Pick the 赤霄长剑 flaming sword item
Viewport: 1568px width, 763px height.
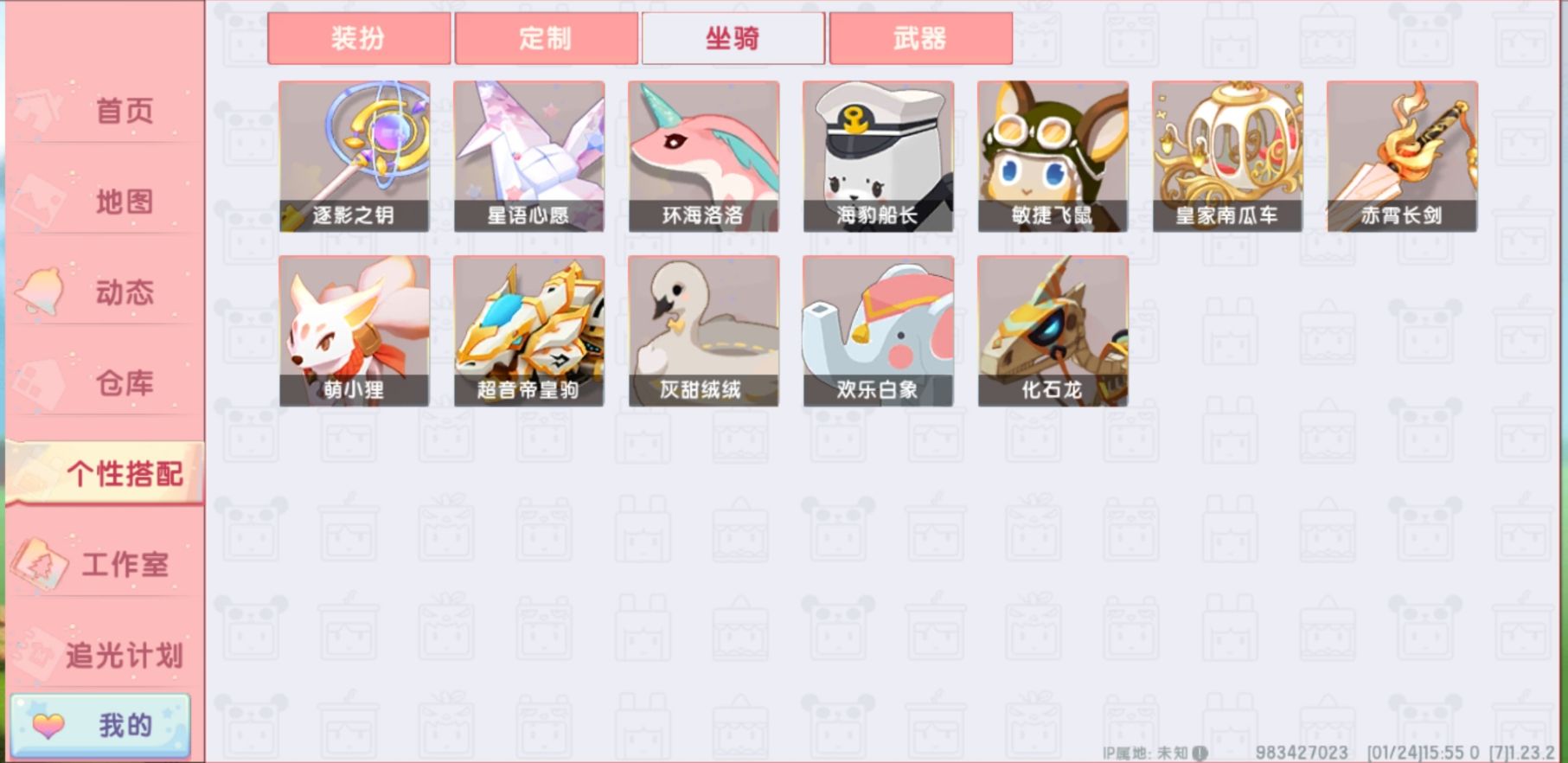pos(1402,157)
